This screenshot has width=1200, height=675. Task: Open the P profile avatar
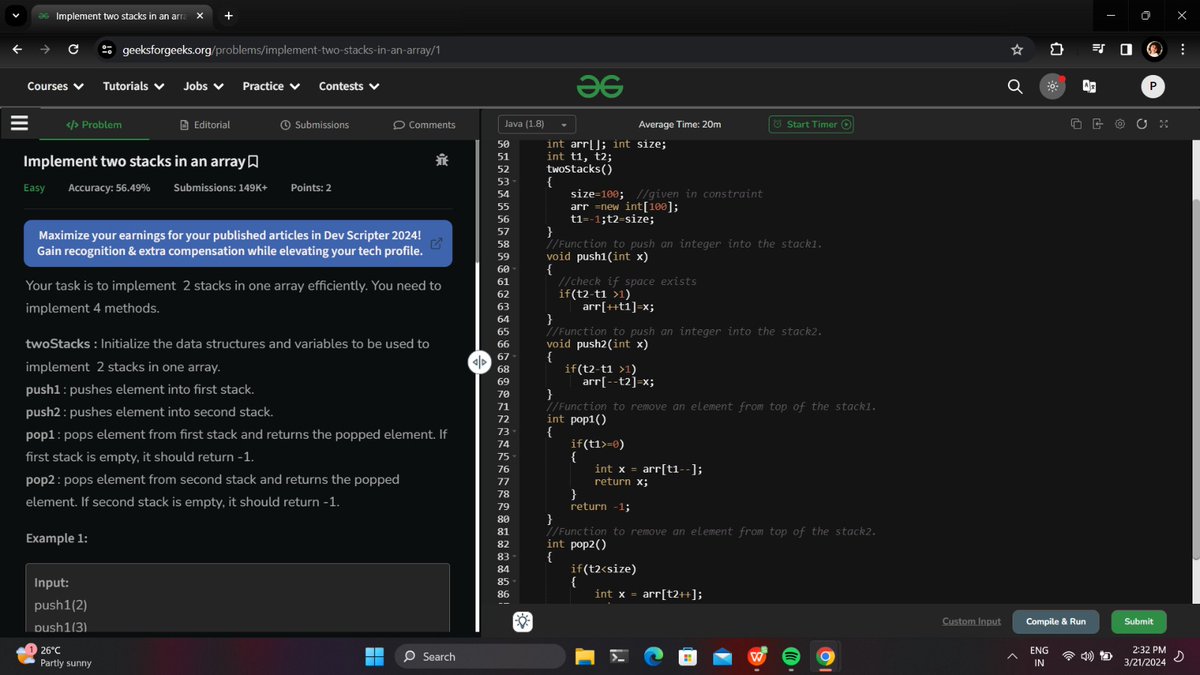click(1152, 87)
